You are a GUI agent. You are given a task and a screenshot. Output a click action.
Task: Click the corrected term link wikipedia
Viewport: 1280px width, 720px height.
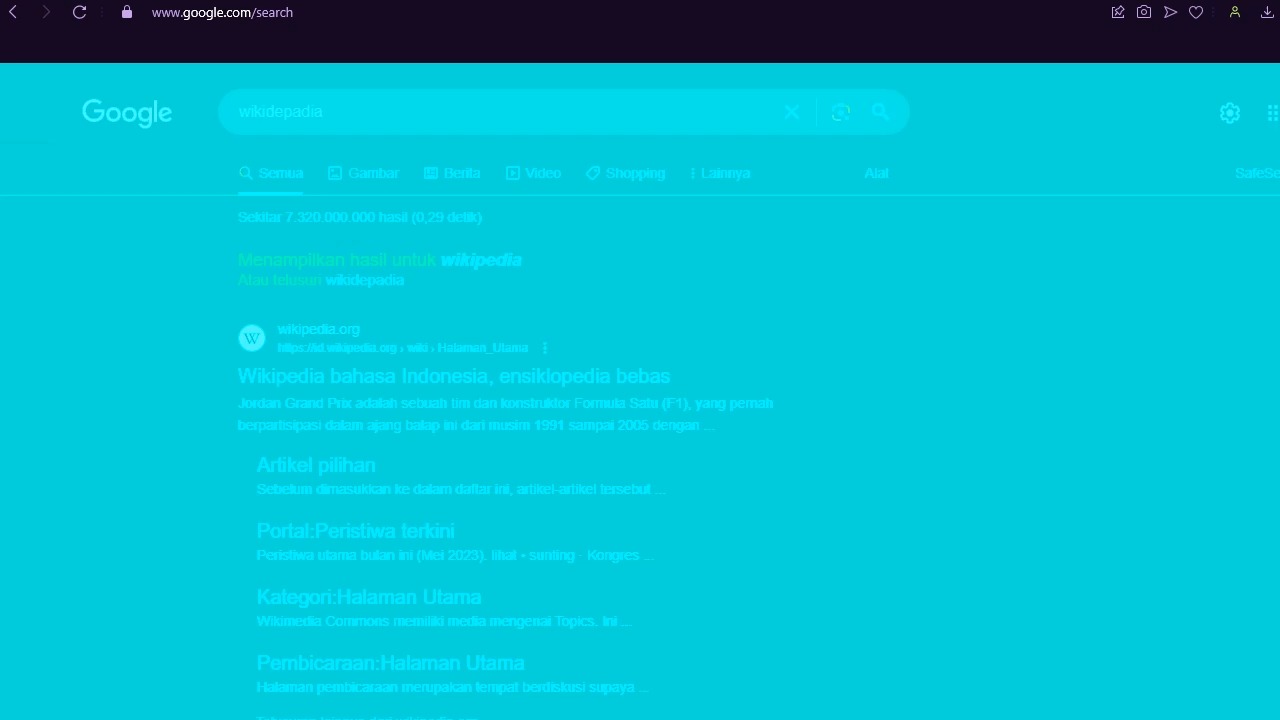pos(481,260)
